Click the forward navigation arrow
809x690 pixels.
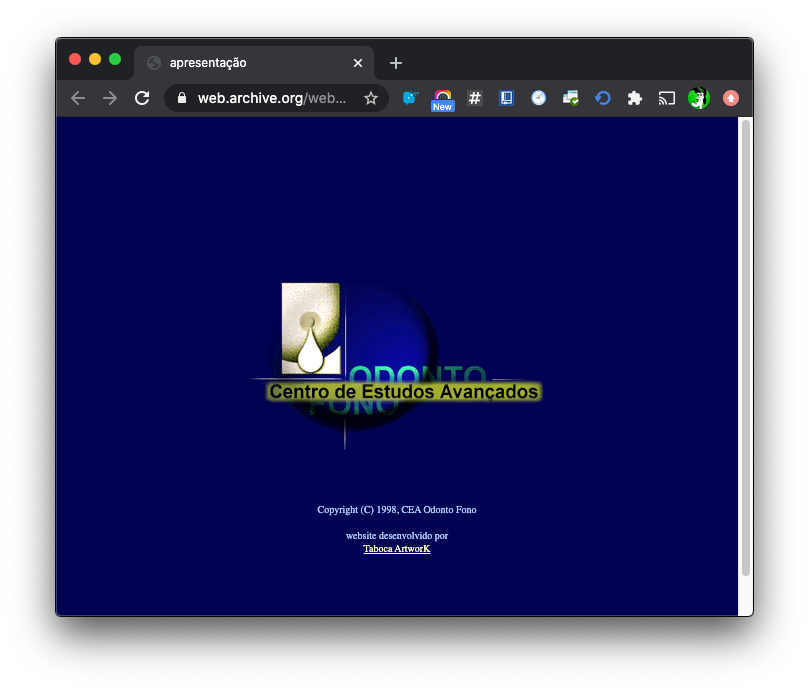click(110, 98)
